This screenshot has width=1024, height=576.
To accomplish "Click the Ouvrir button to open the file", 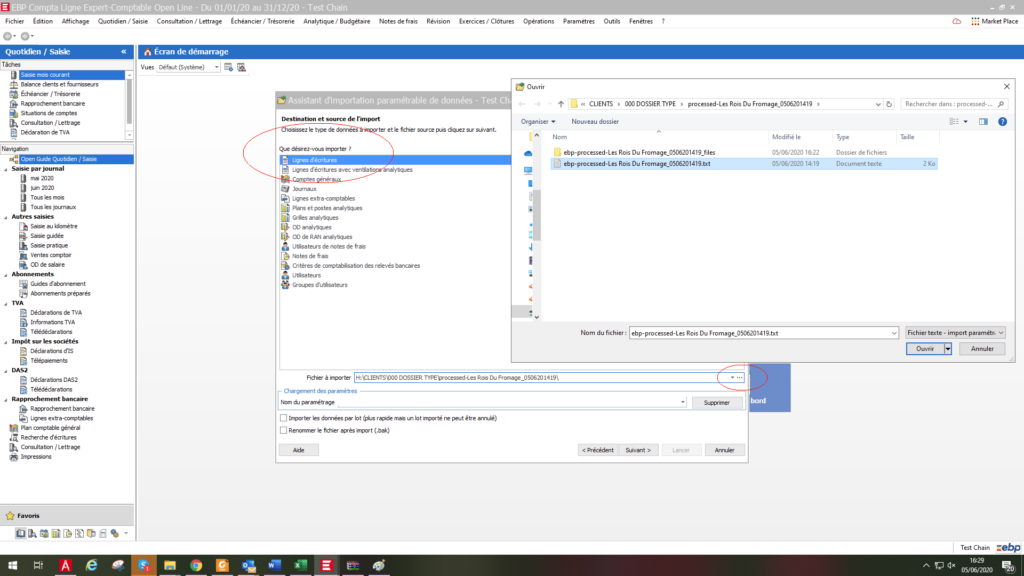I will pyautogui.click(x=925, y=349).
